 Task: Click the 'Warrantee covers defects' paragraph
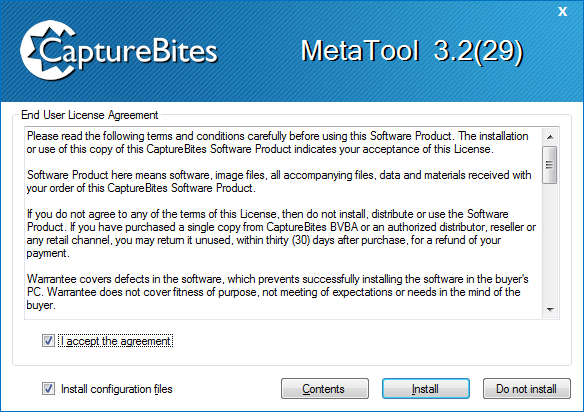pyautogui.click(x=277, y=292)
